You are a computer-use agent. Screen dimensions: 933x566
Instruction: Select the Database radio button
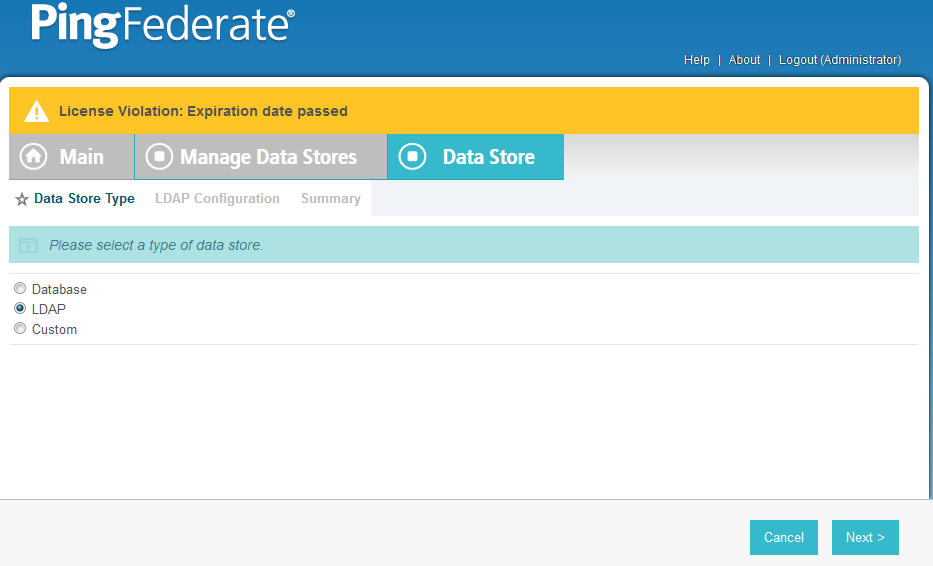20,288
